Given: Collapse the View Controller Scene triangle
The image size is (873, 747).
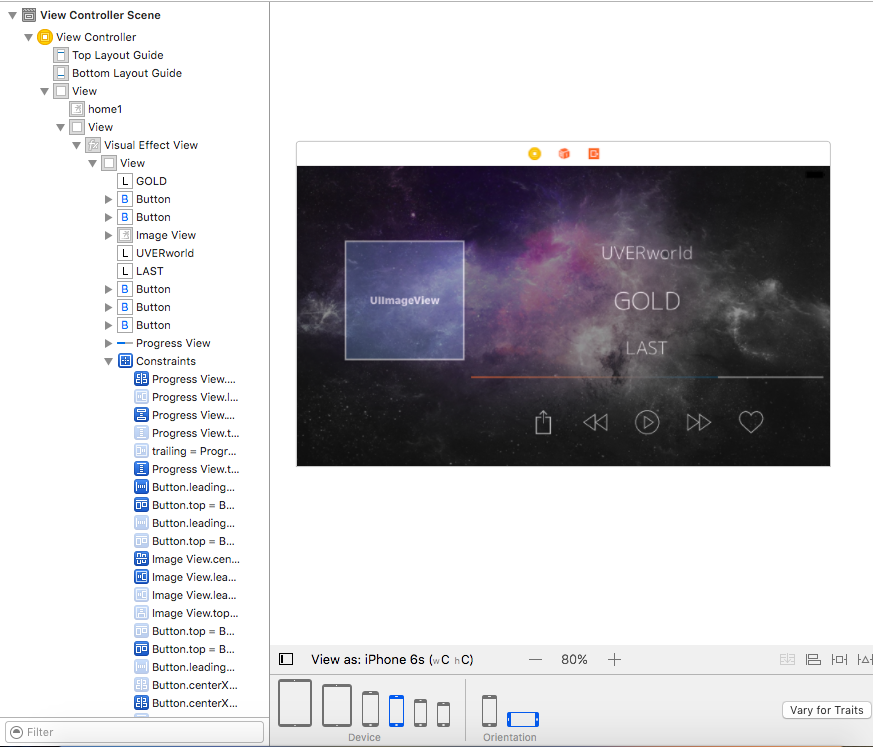Looking at the screenshot, I should pos(12,16).
